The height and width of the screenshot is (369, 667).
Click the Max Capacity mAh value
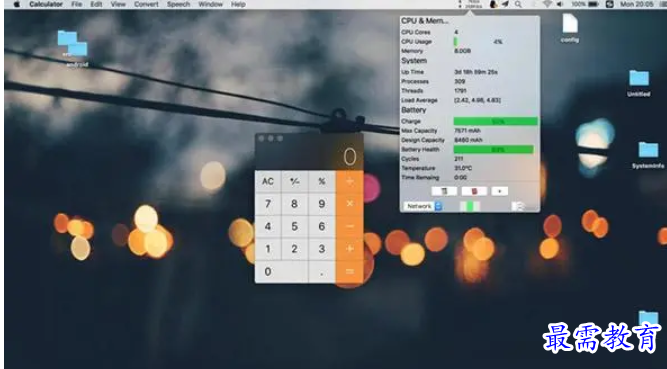pos(467,131)
